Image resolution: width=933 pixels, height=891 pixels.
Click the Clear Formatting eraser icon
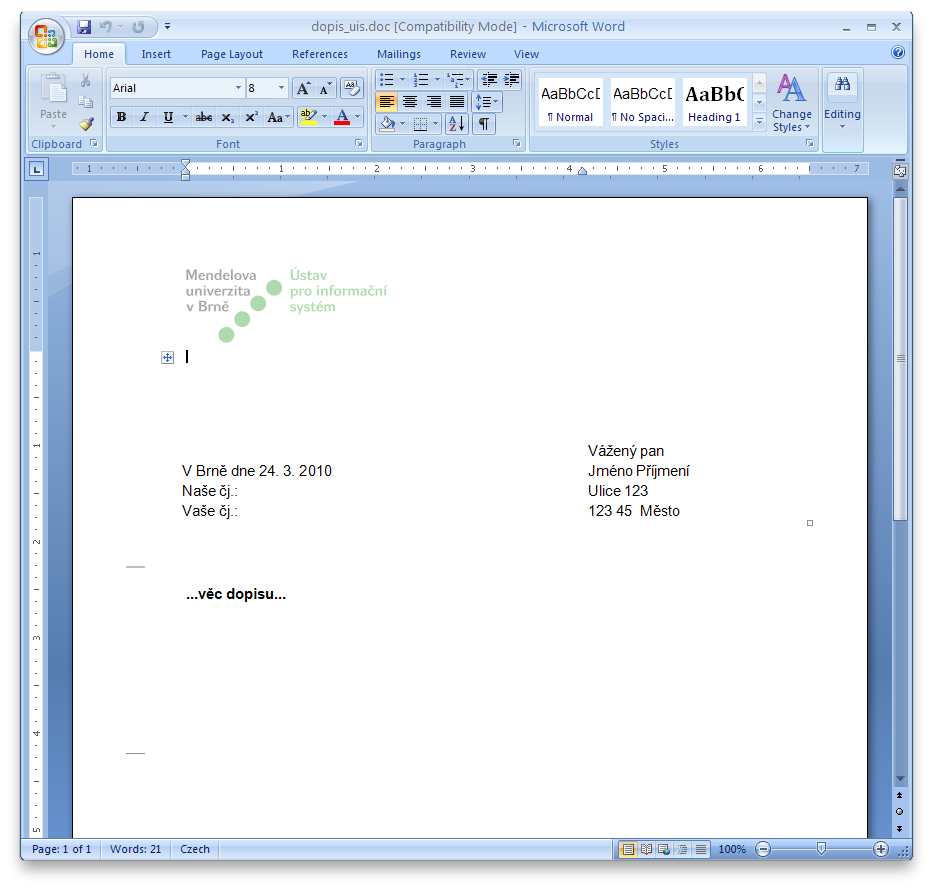[351, 88]
